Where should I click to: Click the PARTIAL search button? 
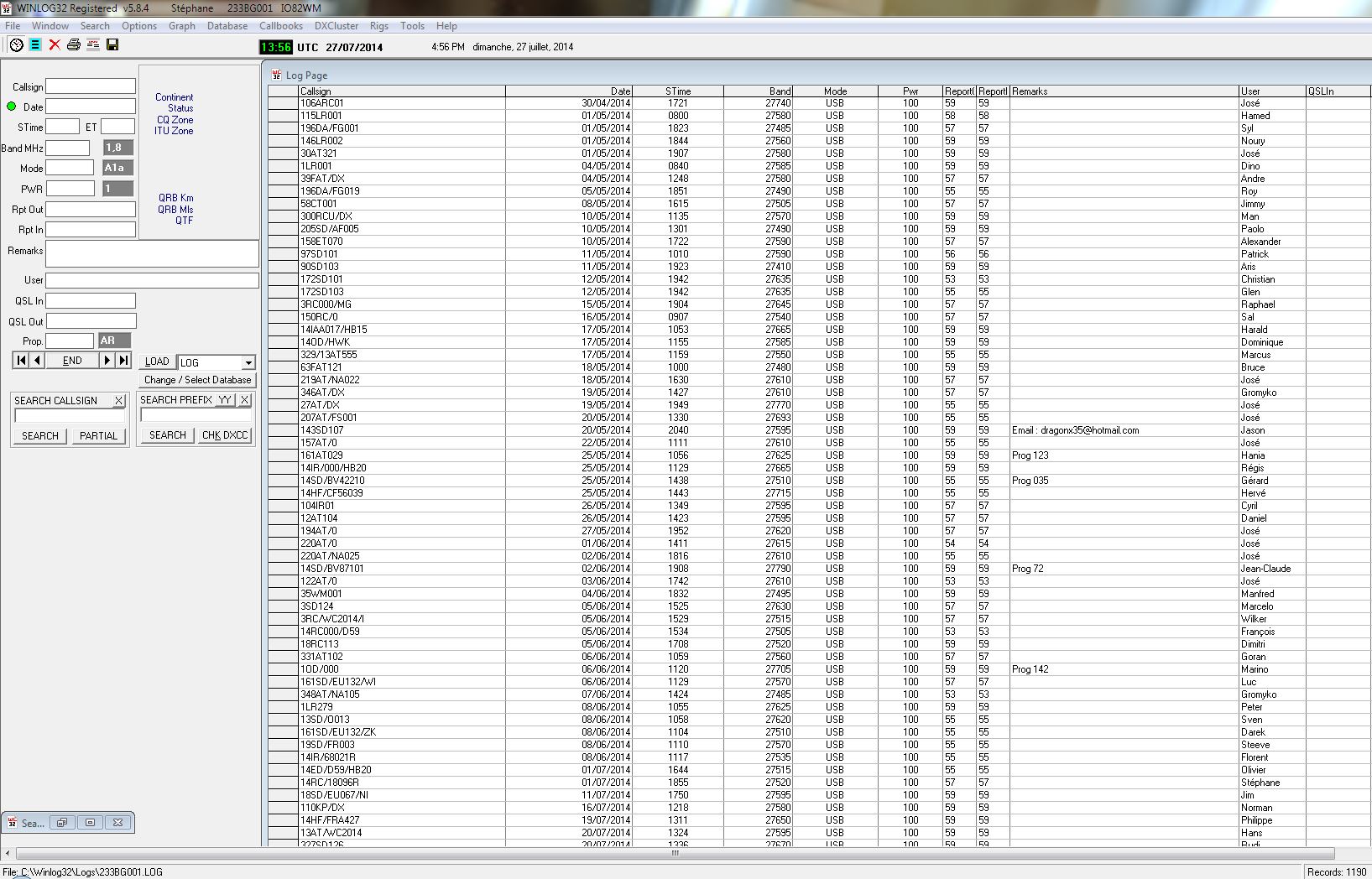(x=98, y=436)
